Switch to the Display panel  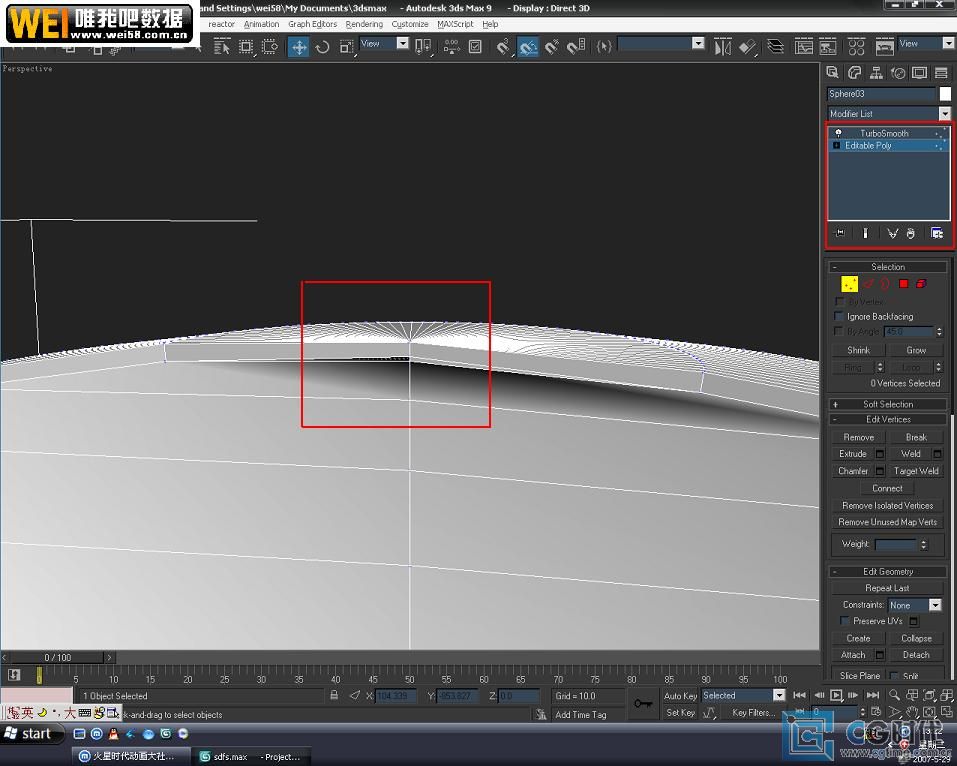tap(919, 73)
